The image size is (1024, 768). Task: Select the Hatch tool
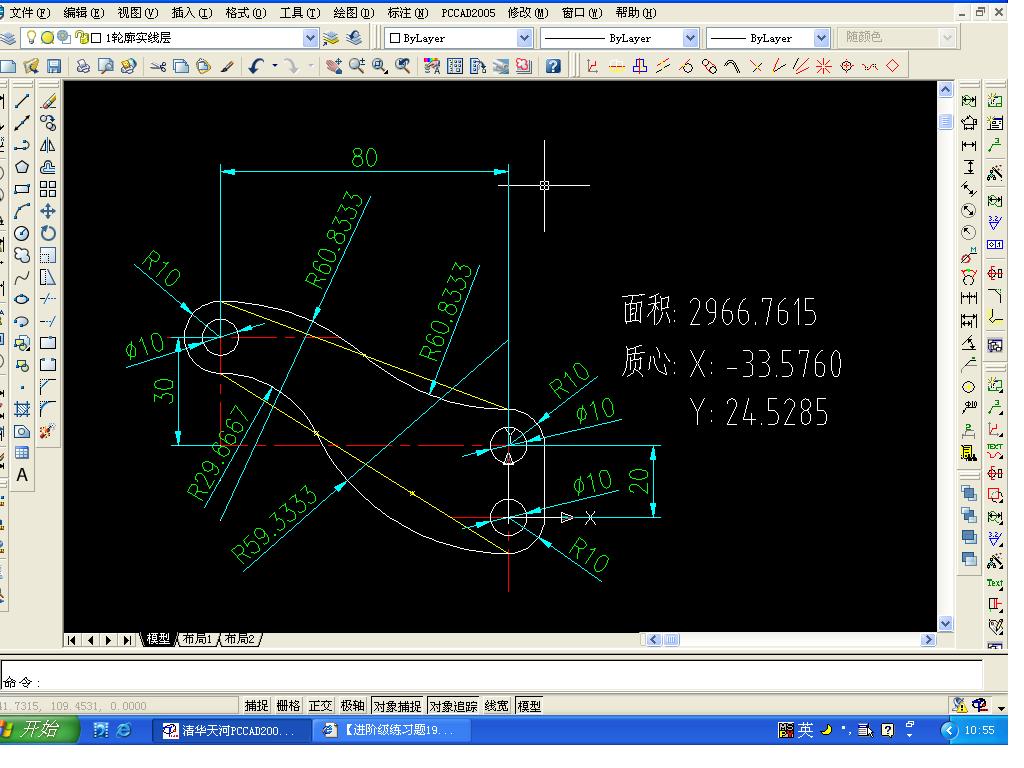22,409
